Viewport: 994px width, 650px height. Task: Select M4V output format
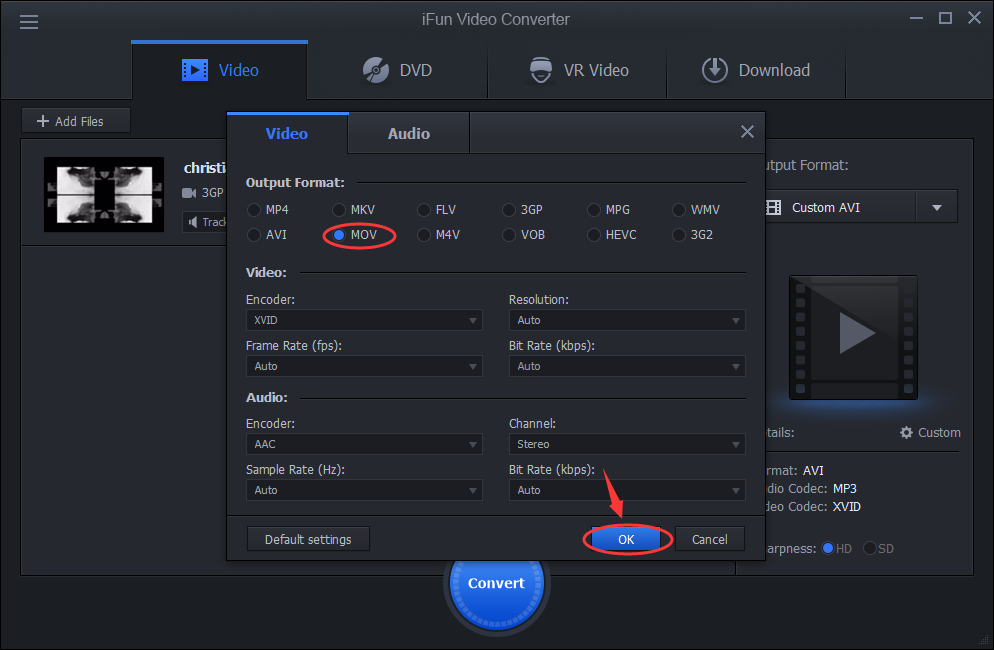coord(439,235)
